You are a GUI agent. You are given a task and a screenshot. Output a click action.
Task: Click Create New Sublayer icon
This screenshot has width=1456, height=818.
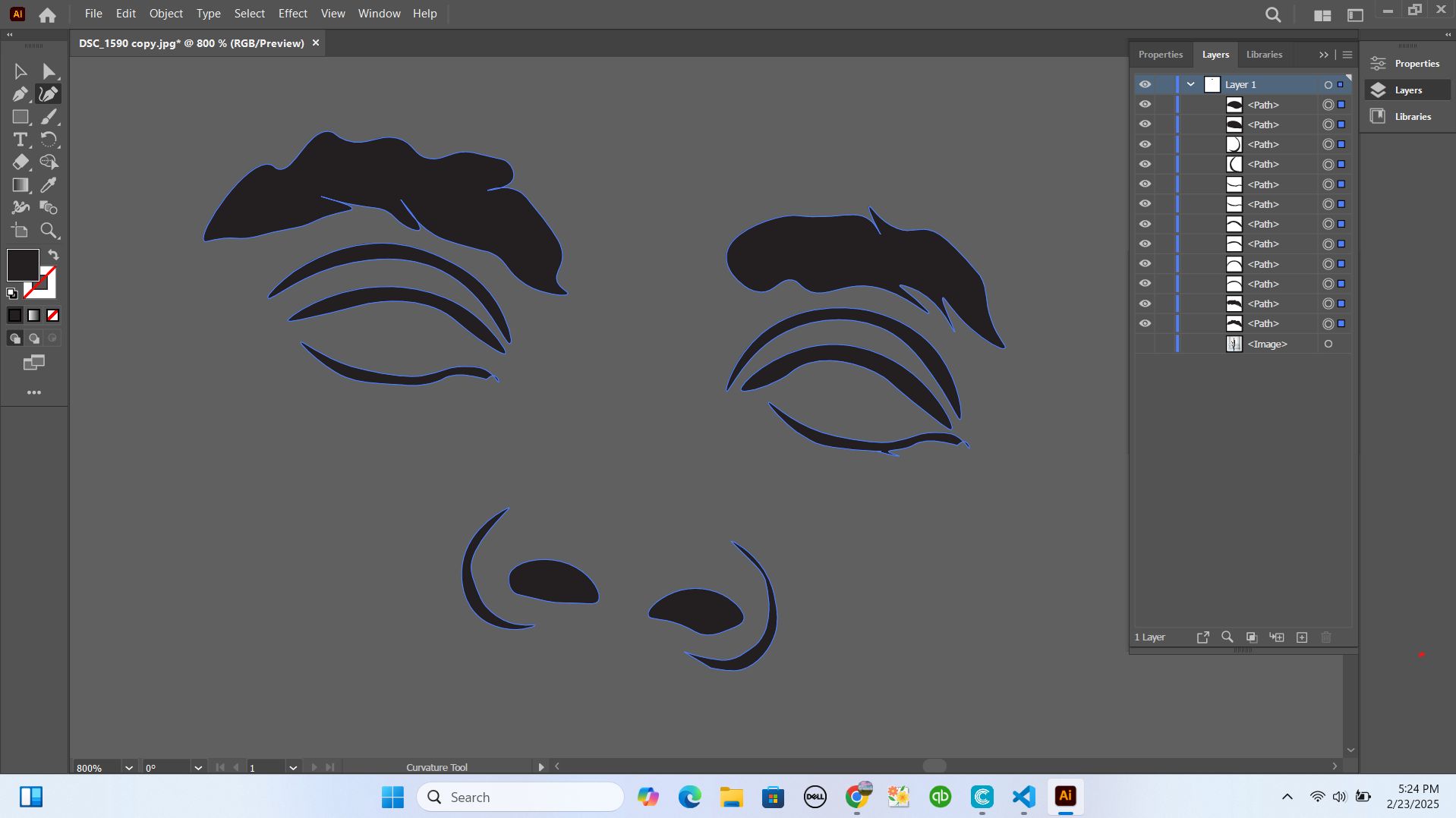[1277, 637]
